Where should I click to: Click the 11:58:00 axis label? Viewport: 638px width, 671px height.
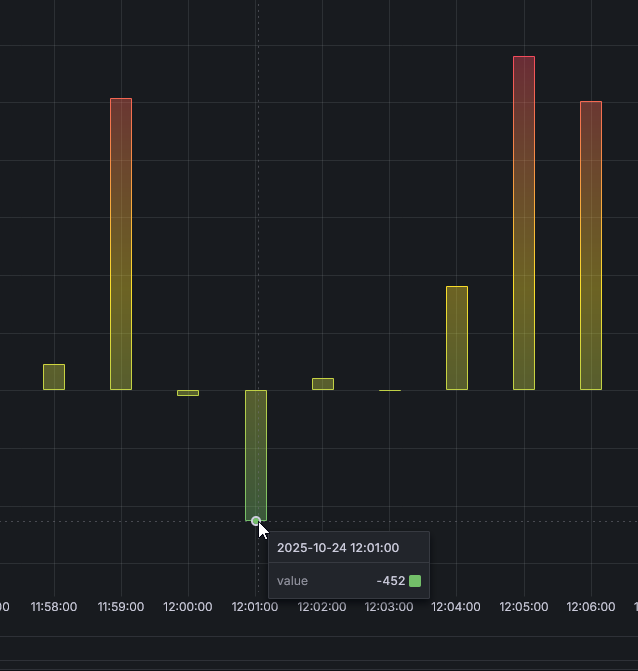54,607
